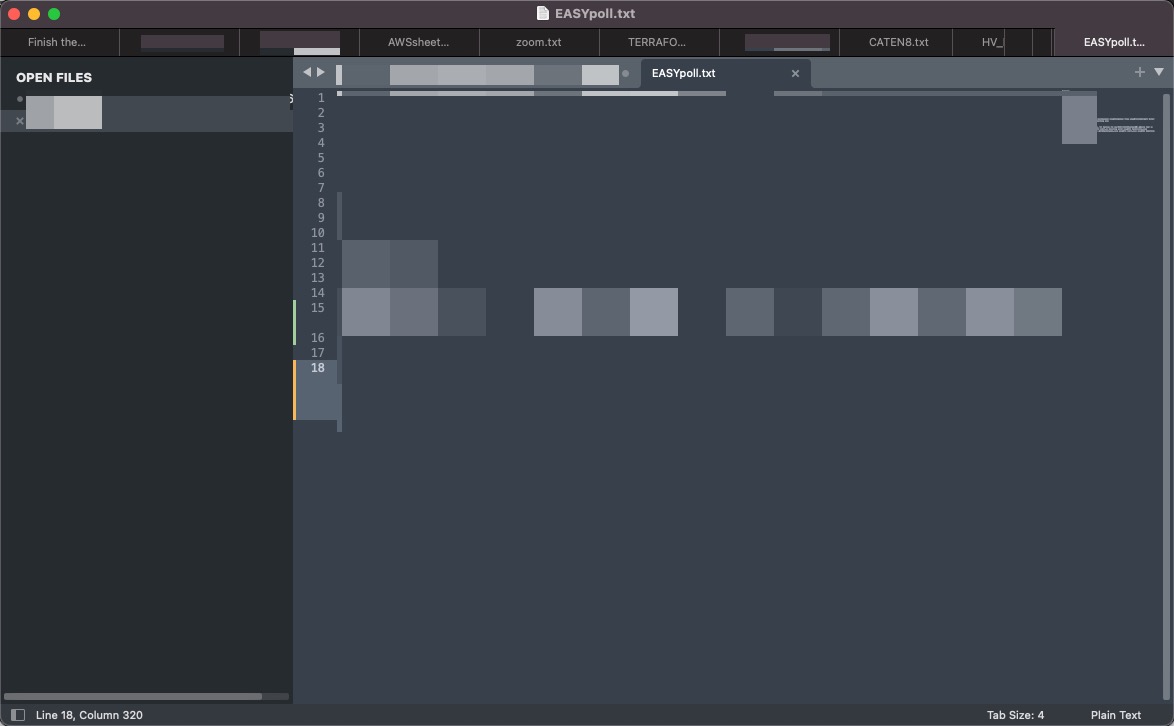Close the file listed under OPEN FILES

point(18,120)
